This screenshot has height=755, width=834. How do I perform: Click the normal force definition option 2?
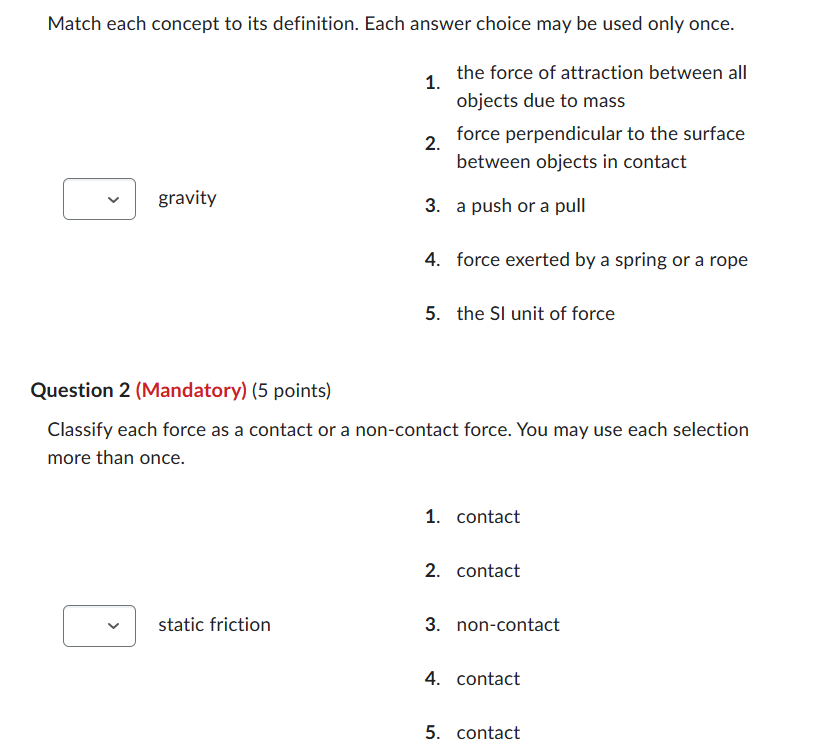coord(600,147)
